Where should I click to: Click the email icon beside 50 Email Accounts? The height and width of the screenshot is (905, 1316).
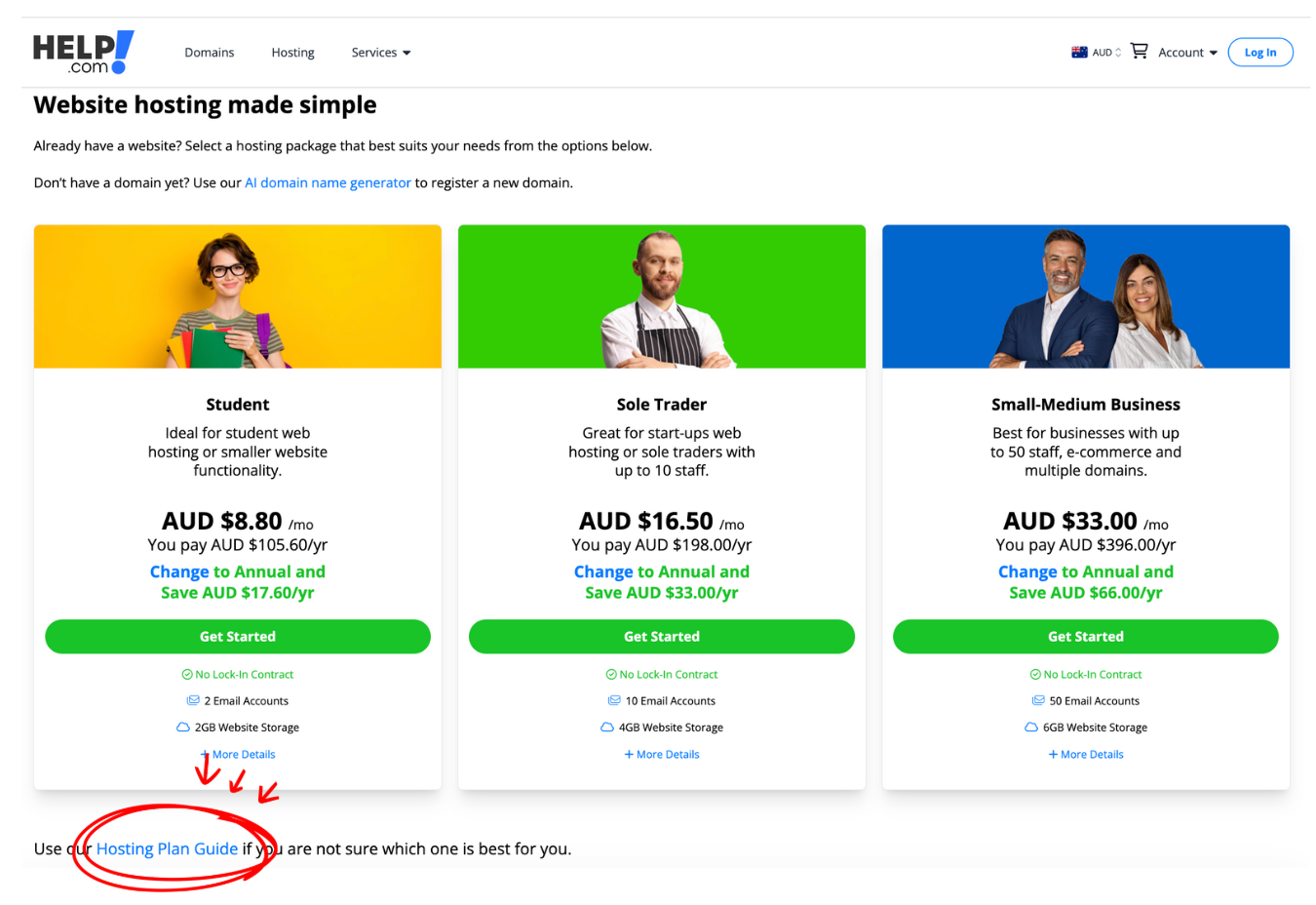click(1038, 700)
